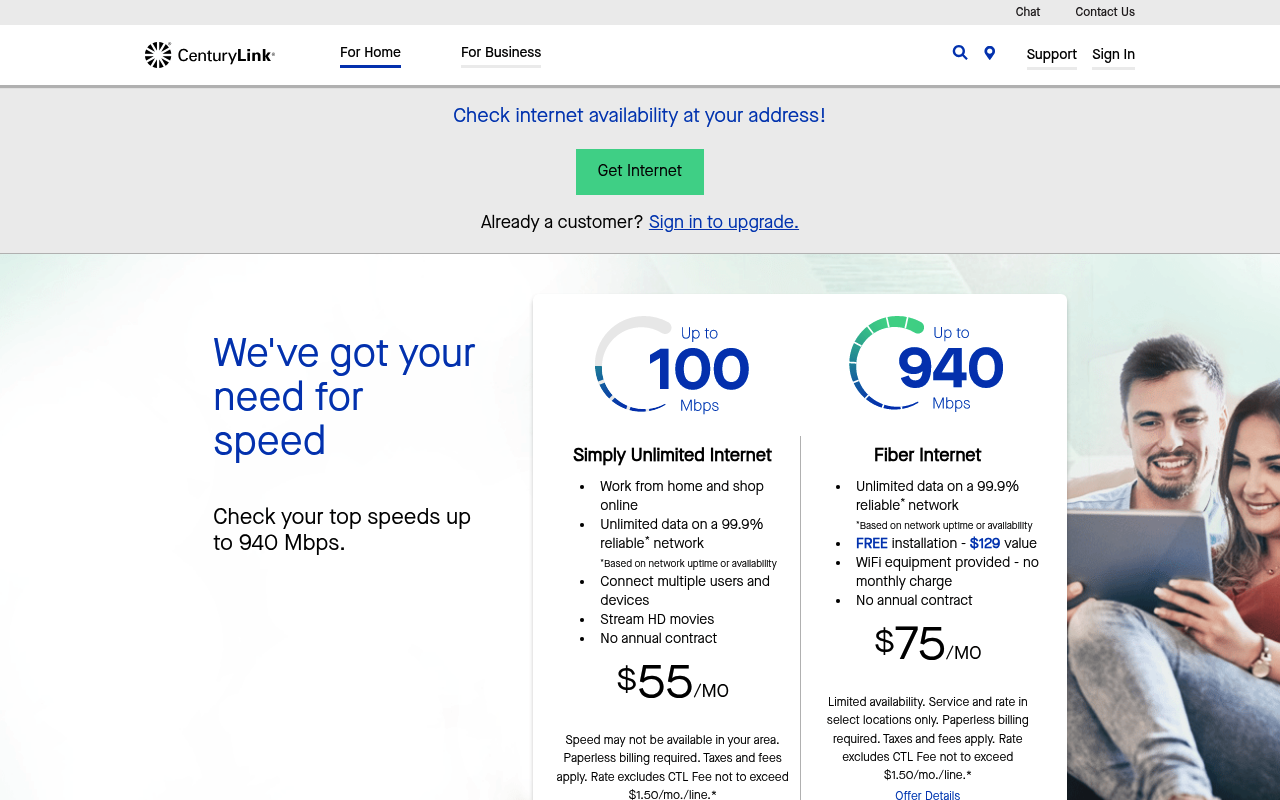Click the $75/MO price
This screenshot has height=800, width=1280.
tap(927, 645)
